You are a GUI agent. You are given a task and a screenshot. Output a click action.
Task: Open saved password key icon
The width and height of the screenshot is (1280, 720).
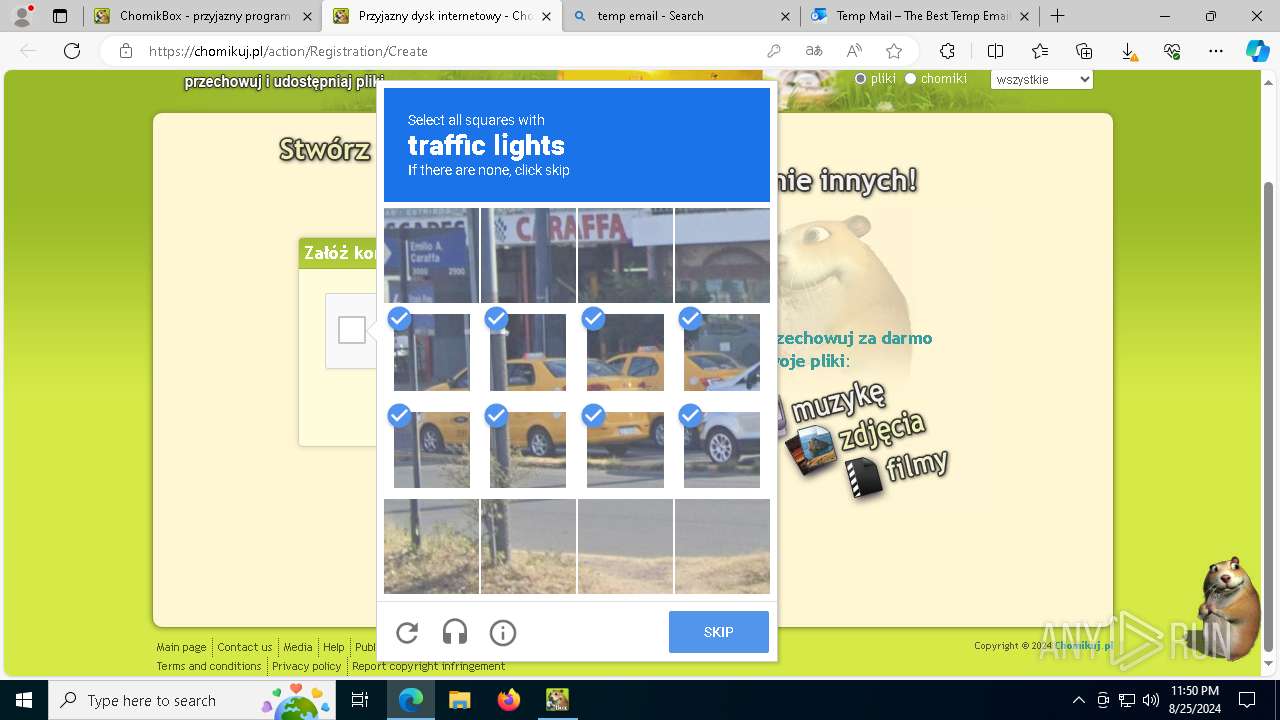pos(774,51)
